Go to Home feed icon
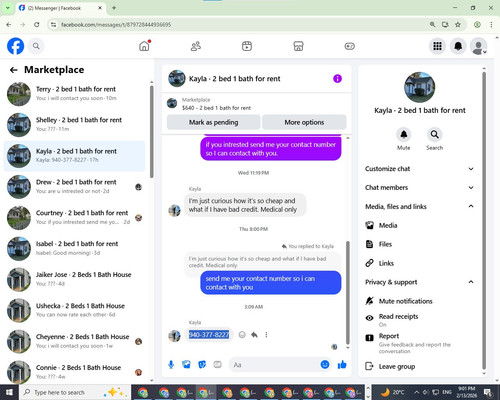 tap(144, 46)
